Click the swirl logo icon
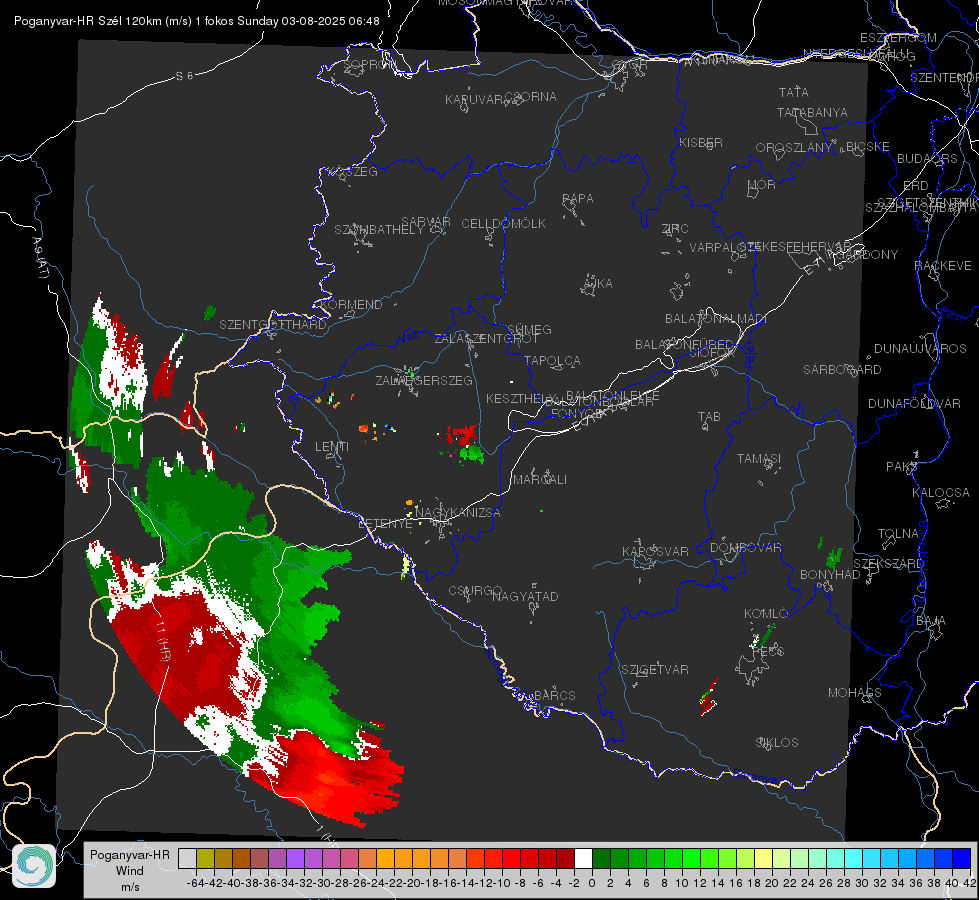Image resolution: width=979 pixels, height=900 pixels. pyautogui.click(x=34, y=866)
